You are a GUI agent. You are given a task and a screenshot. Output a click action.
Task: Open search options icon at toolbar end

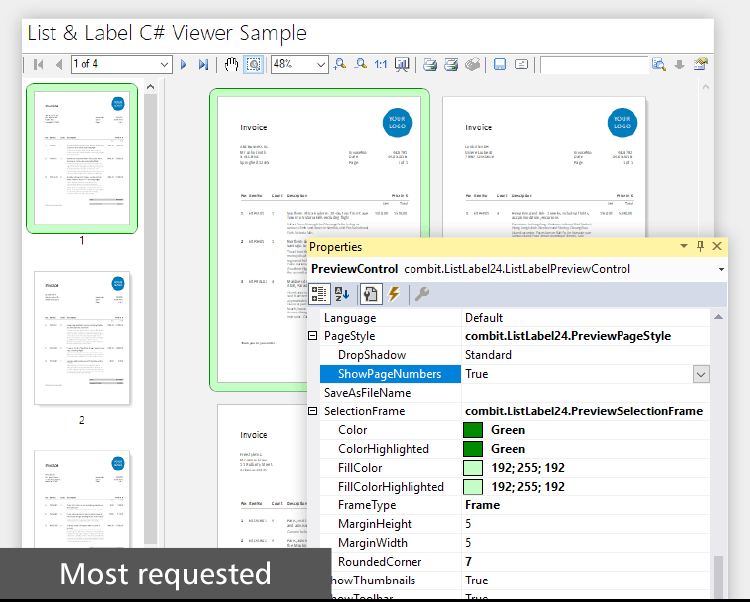pos(701,64)
